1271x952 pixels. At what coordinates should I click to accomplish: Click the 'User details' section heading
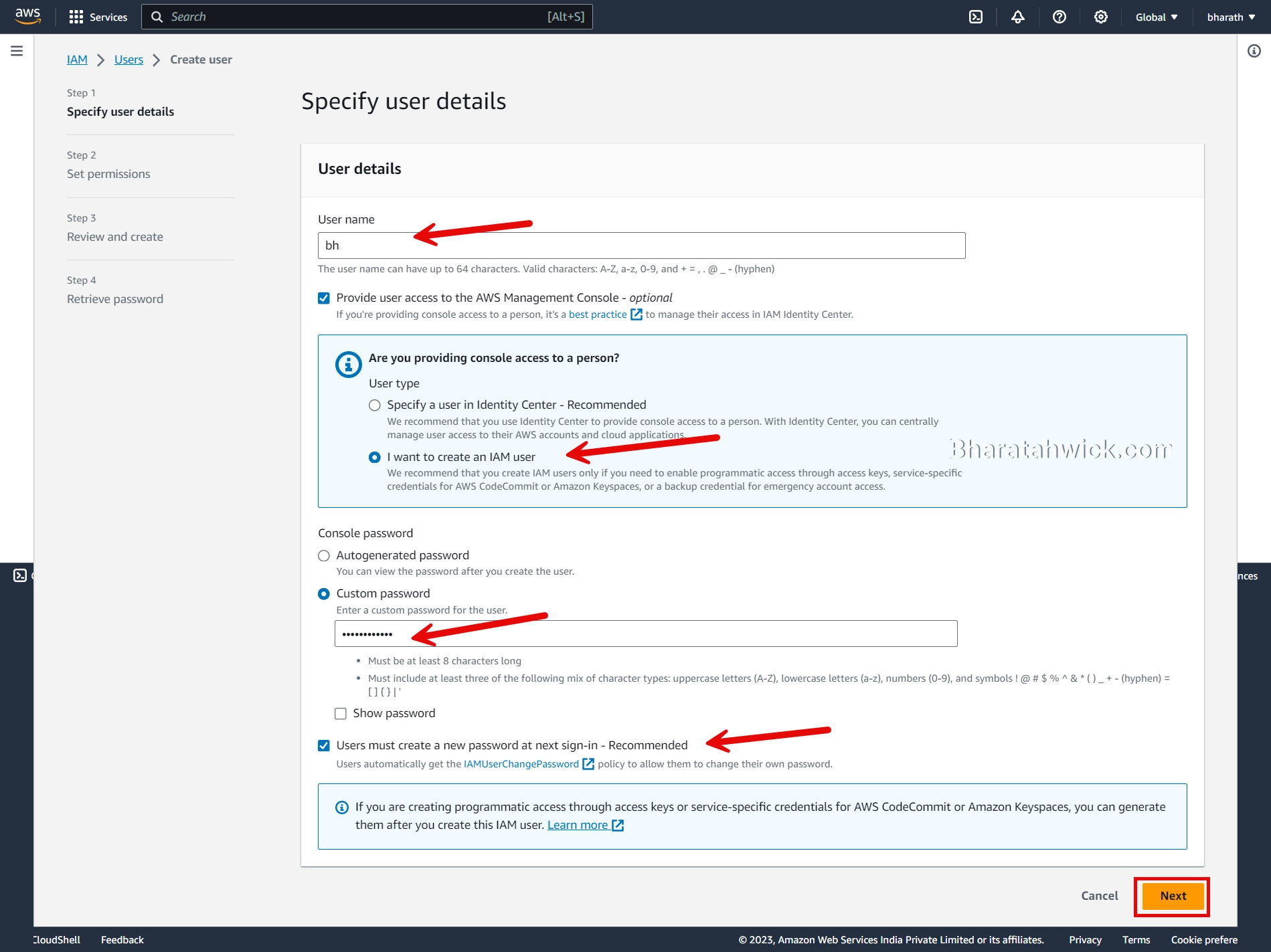359,169
